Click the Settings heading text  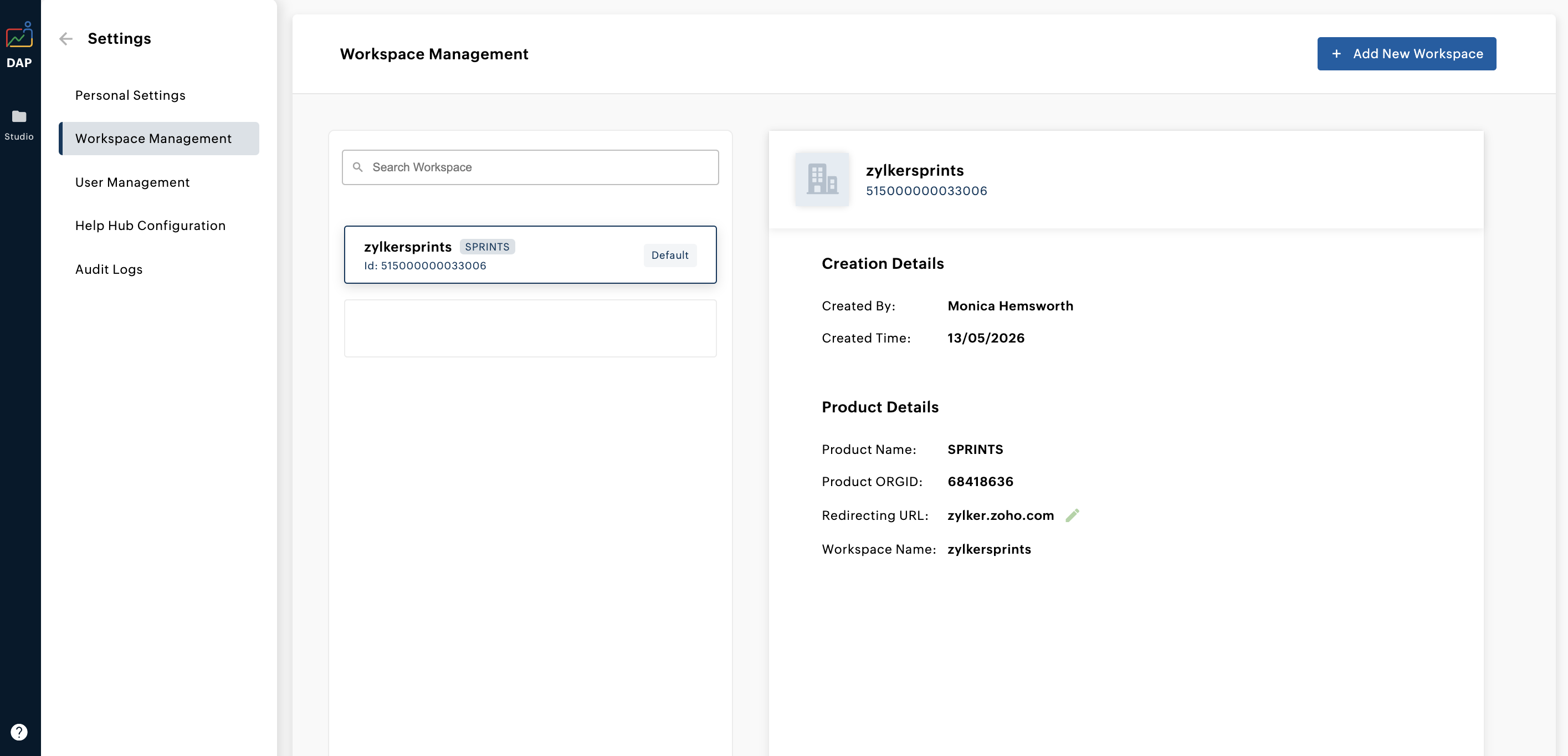pos(119,39)
